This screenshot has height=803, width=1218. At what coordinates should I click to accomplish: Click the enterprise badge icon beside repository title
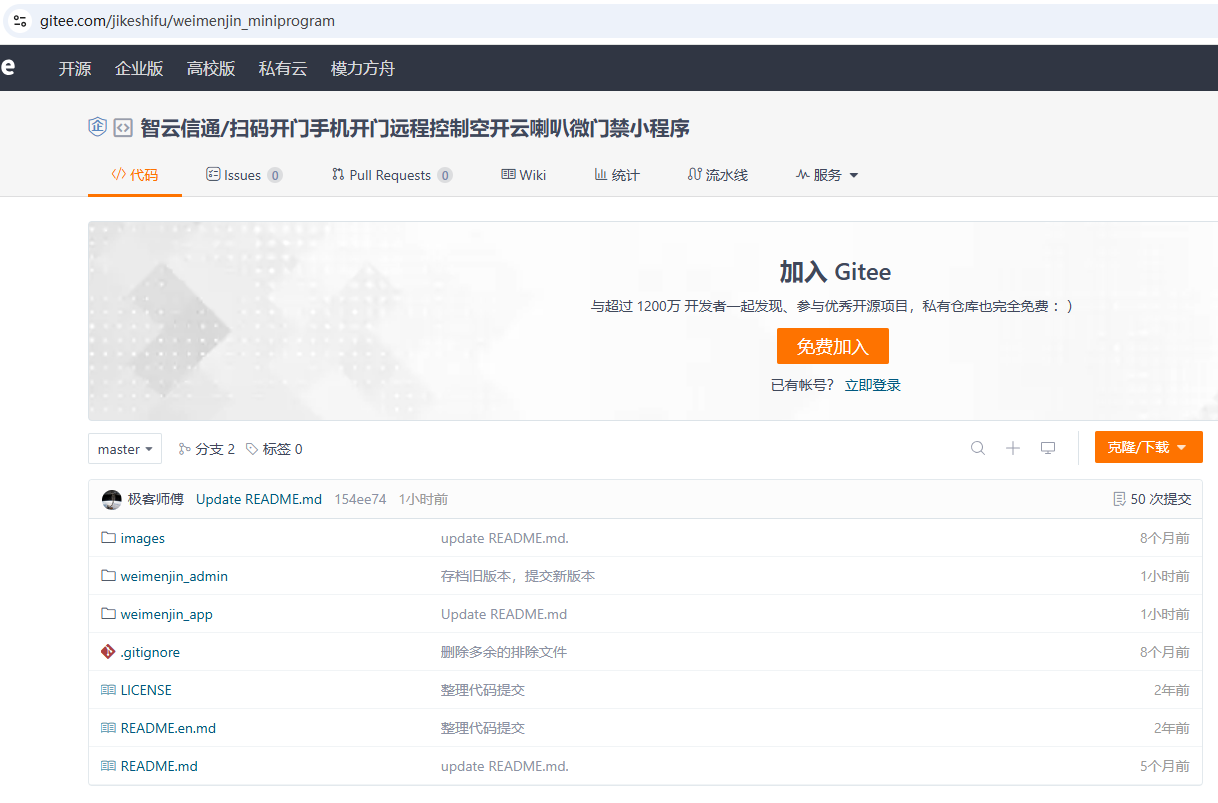[x=98, y=127]
